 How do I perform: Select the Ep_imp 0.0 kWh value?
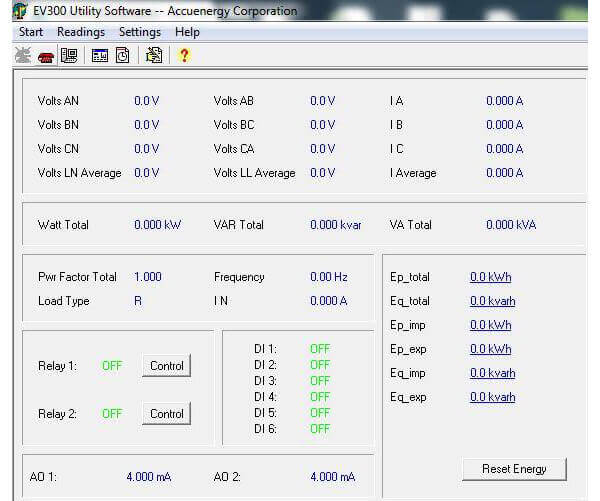point(490,325)
